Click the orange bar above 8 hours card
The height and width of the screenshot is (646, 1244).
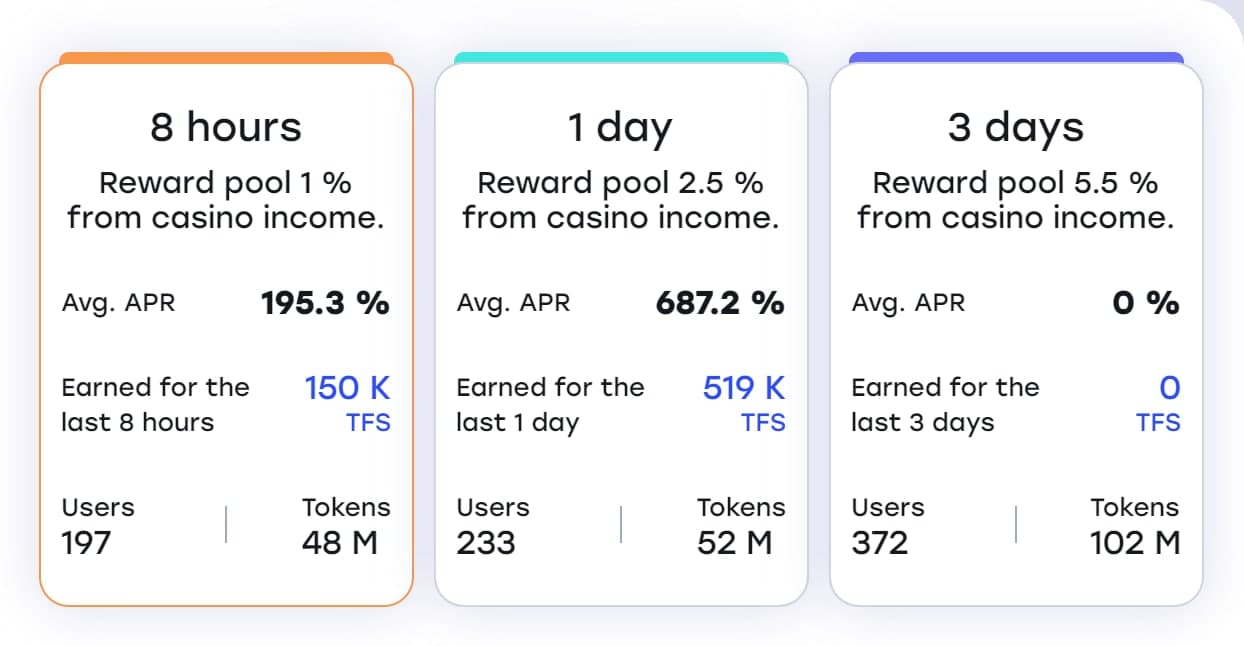click(226, 57)
